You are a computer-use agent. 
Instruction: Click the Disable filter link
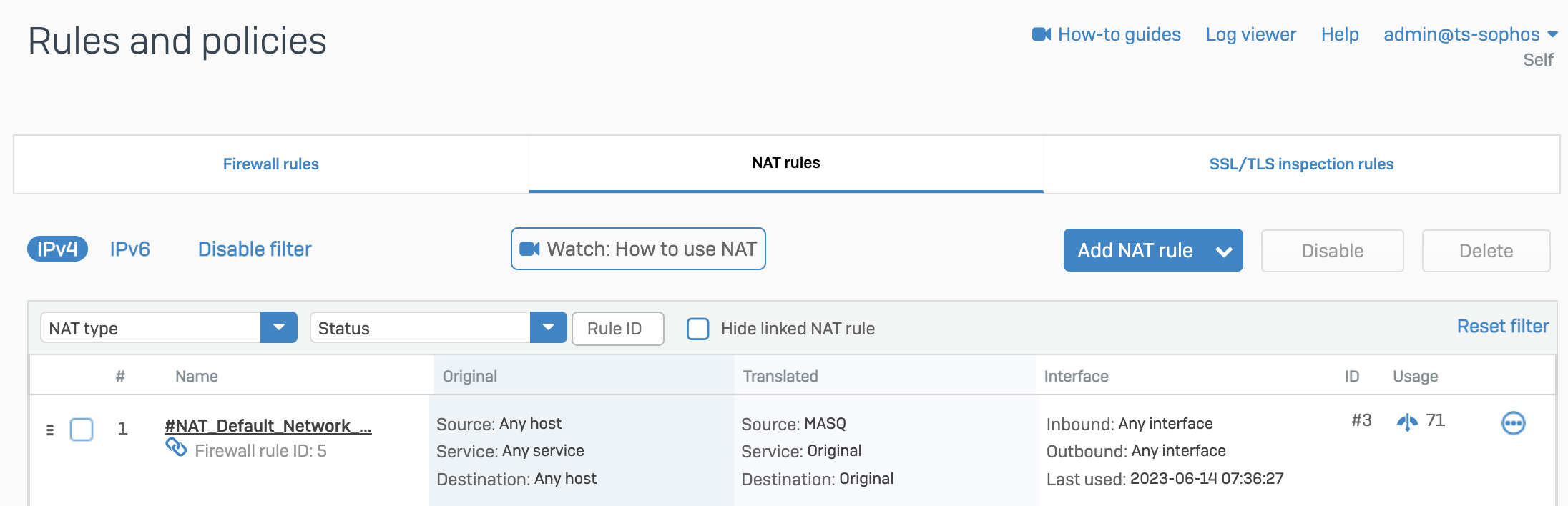(x=255, y=249)
